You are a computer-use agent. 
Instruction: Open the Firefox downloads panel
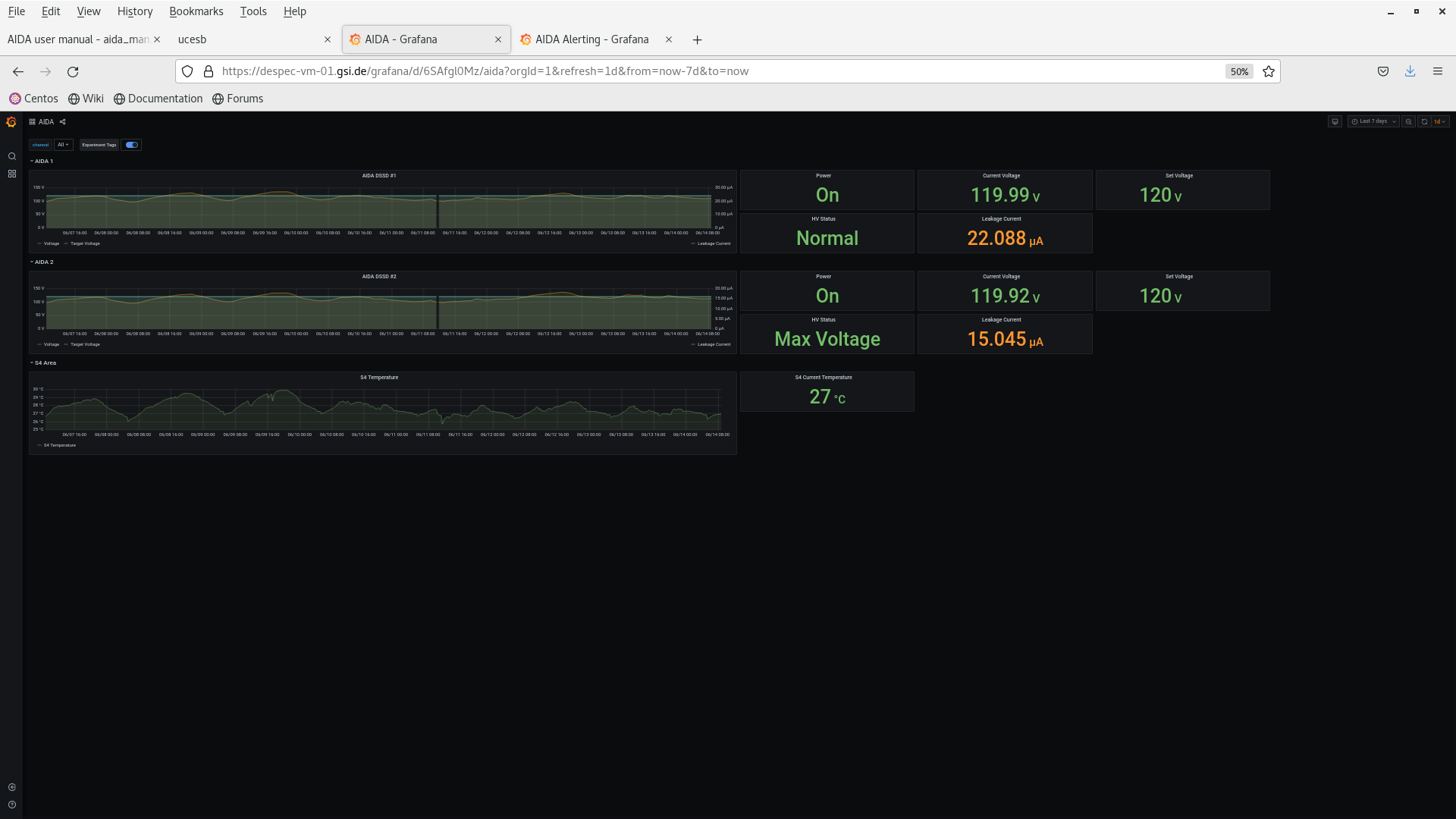[1410, 71]
